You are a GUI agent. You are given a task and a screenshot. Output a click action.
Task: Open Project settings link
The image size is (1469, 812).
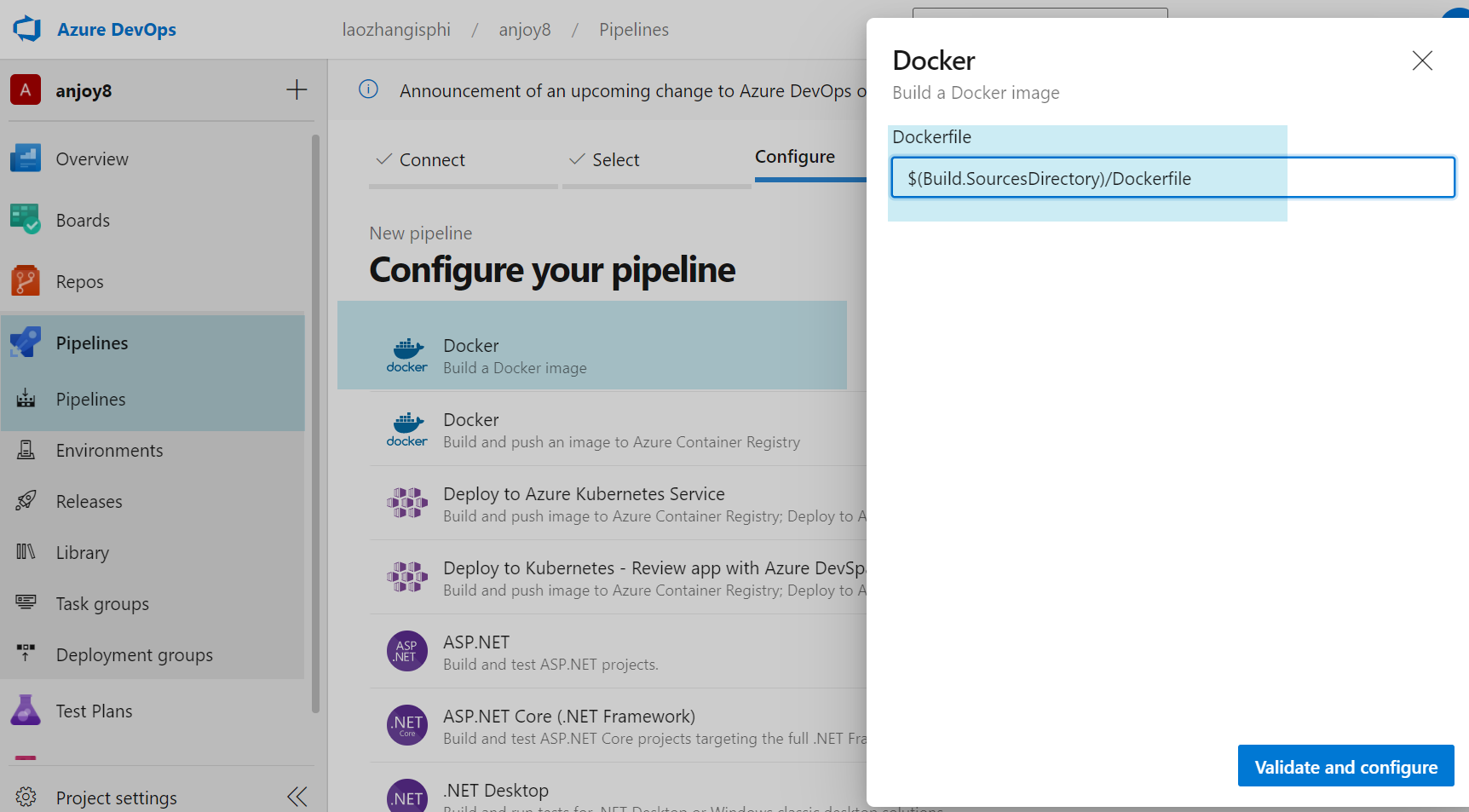pos(117,798)
